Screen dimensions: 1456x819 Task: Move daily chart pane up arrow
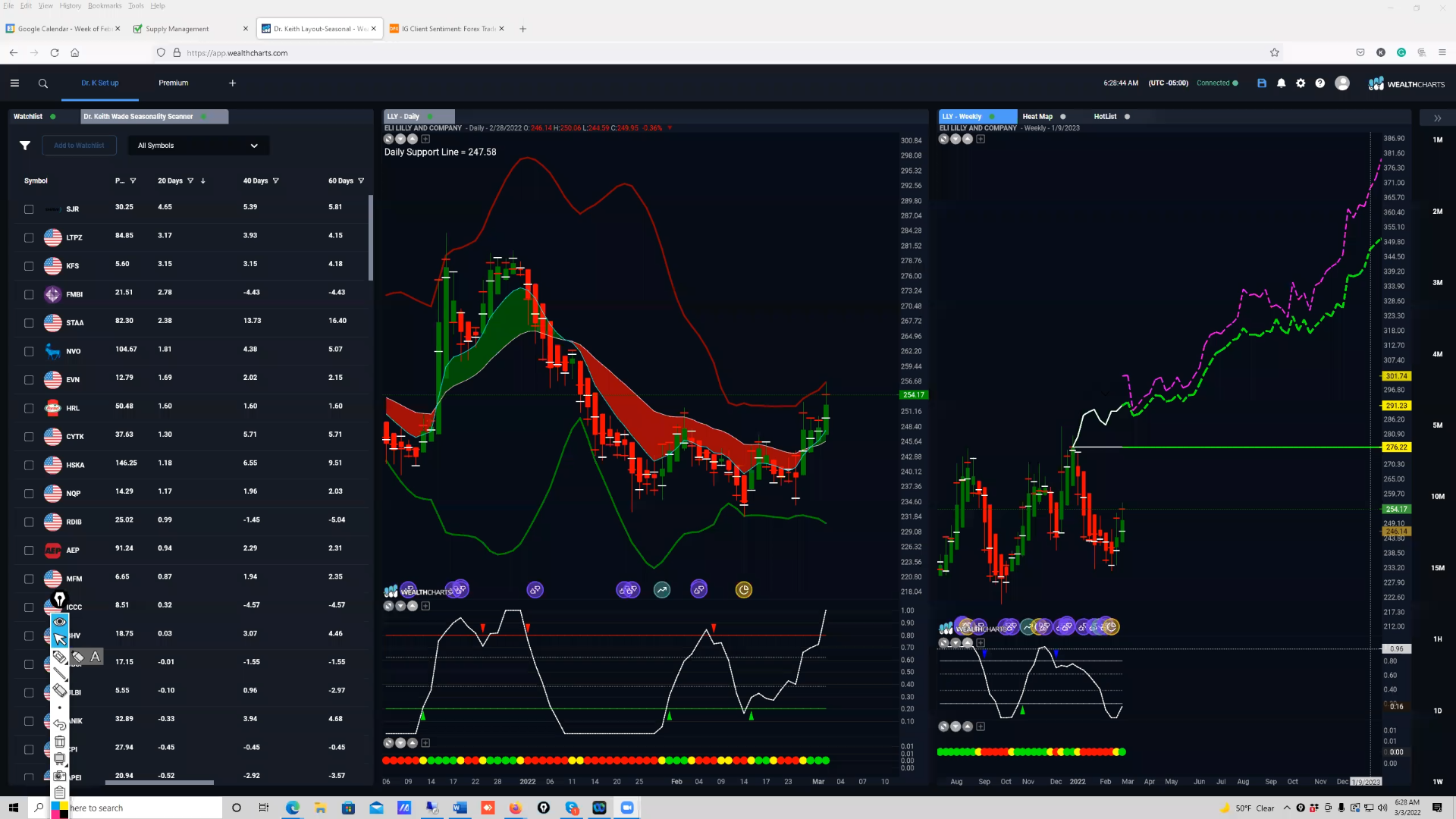(413, 139)
